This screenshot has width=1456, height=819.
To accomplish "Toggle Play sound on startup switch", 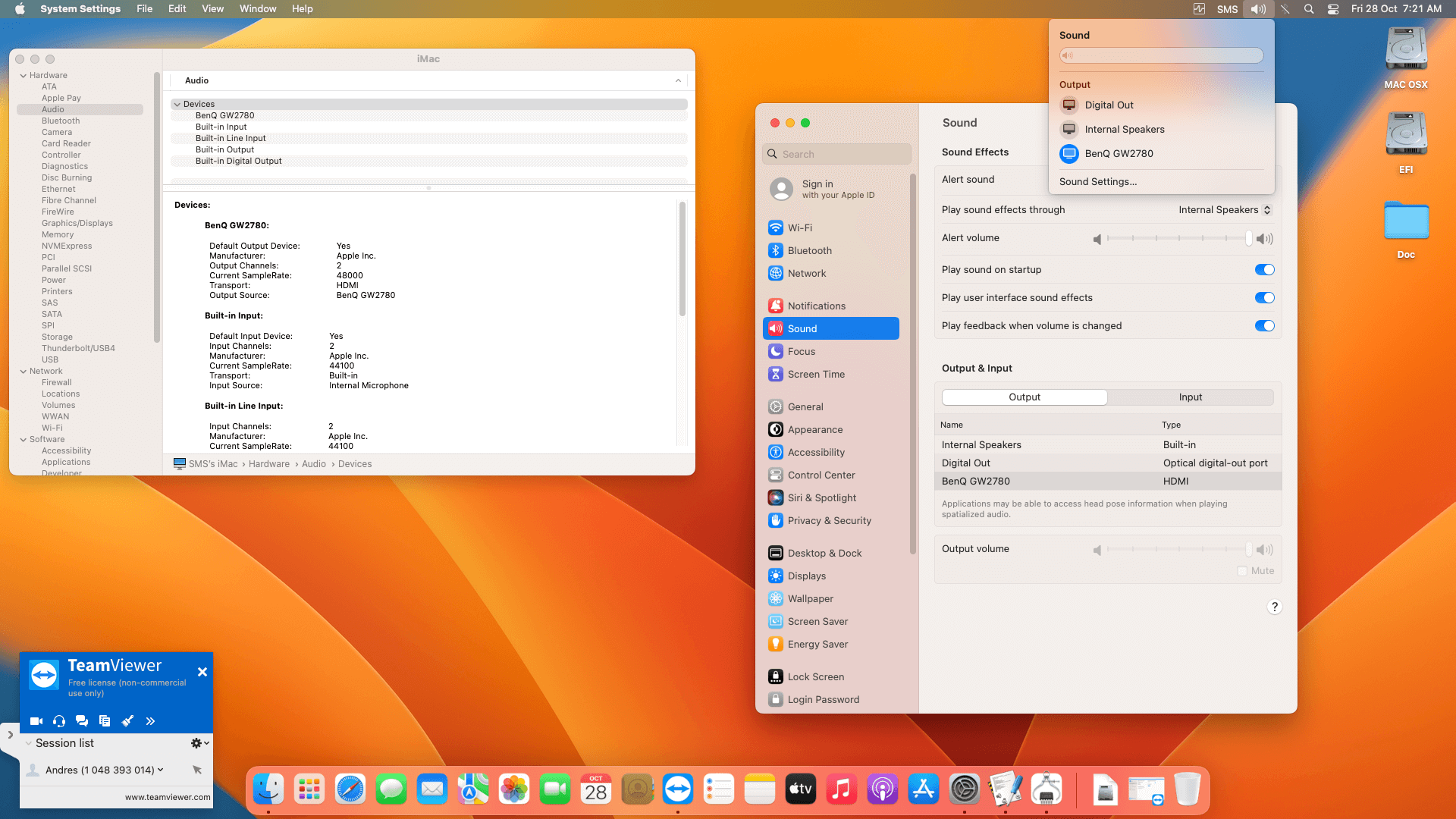I will (x=1264, y=270).
